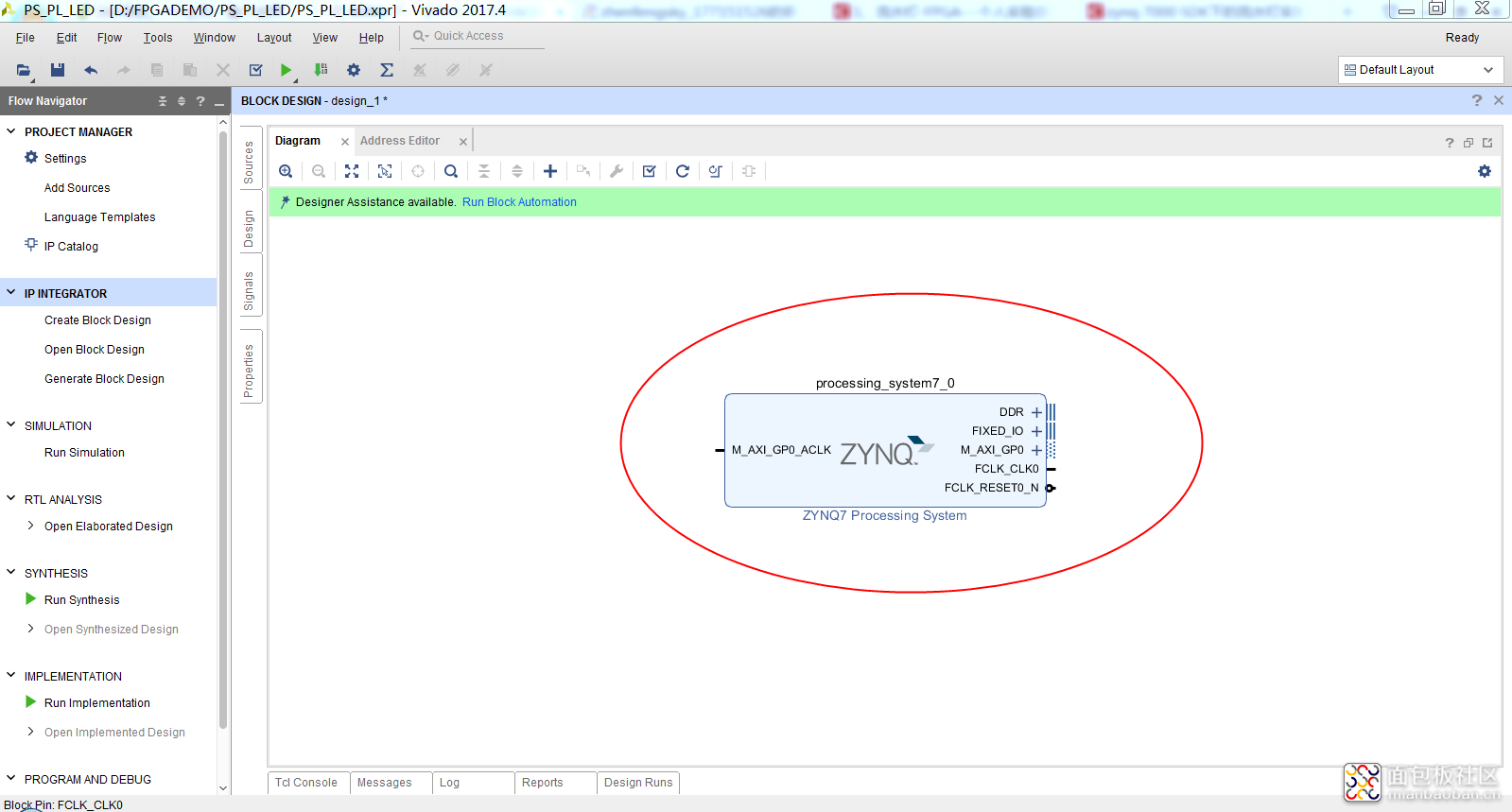Click the Sigma reports icon
Viewport: 1512px width, 812px height.
coord(387,70)
